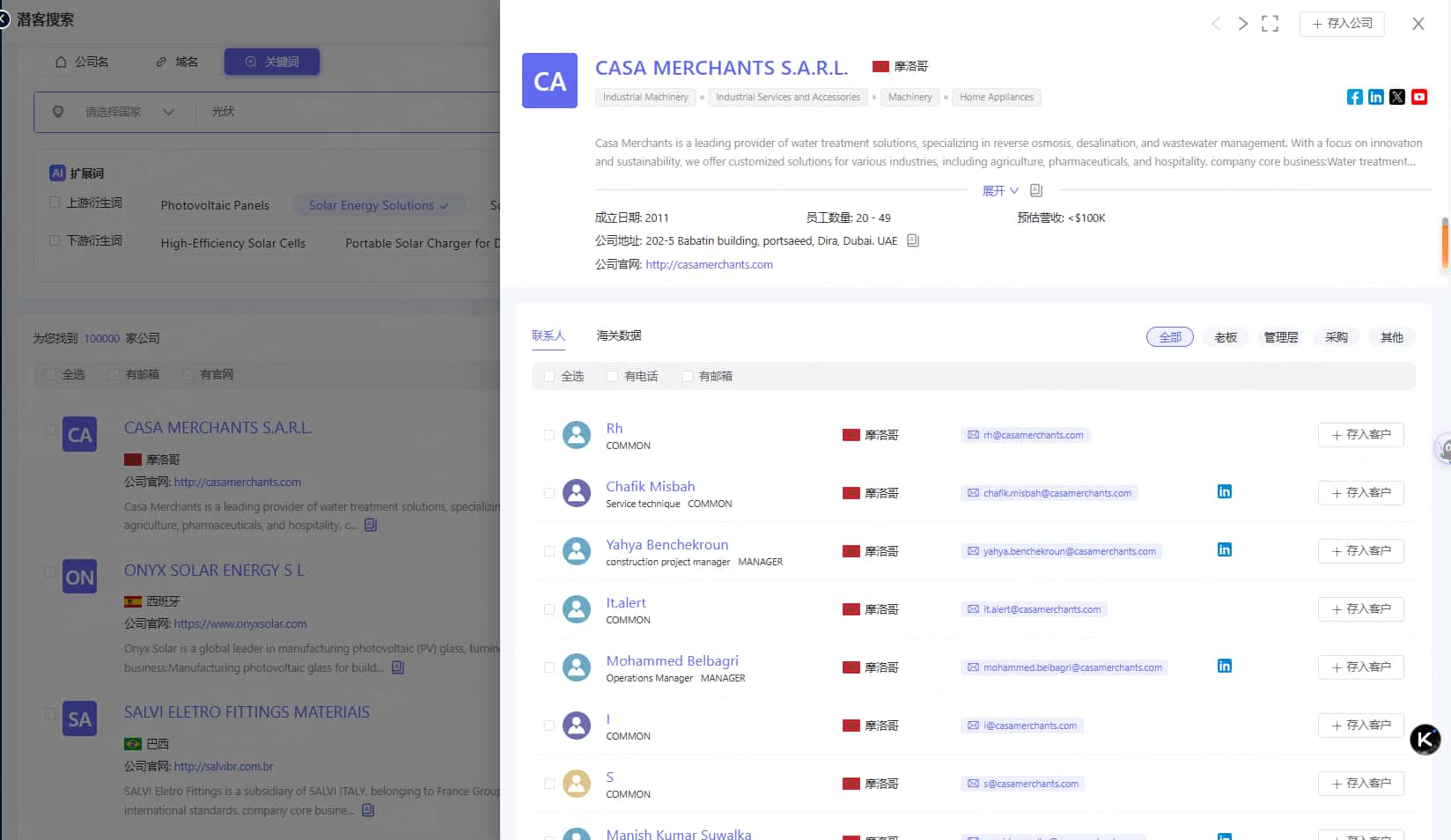Copy the company address with copy icon
Screen dimensions: 1451x840
[x=913, y=240]
